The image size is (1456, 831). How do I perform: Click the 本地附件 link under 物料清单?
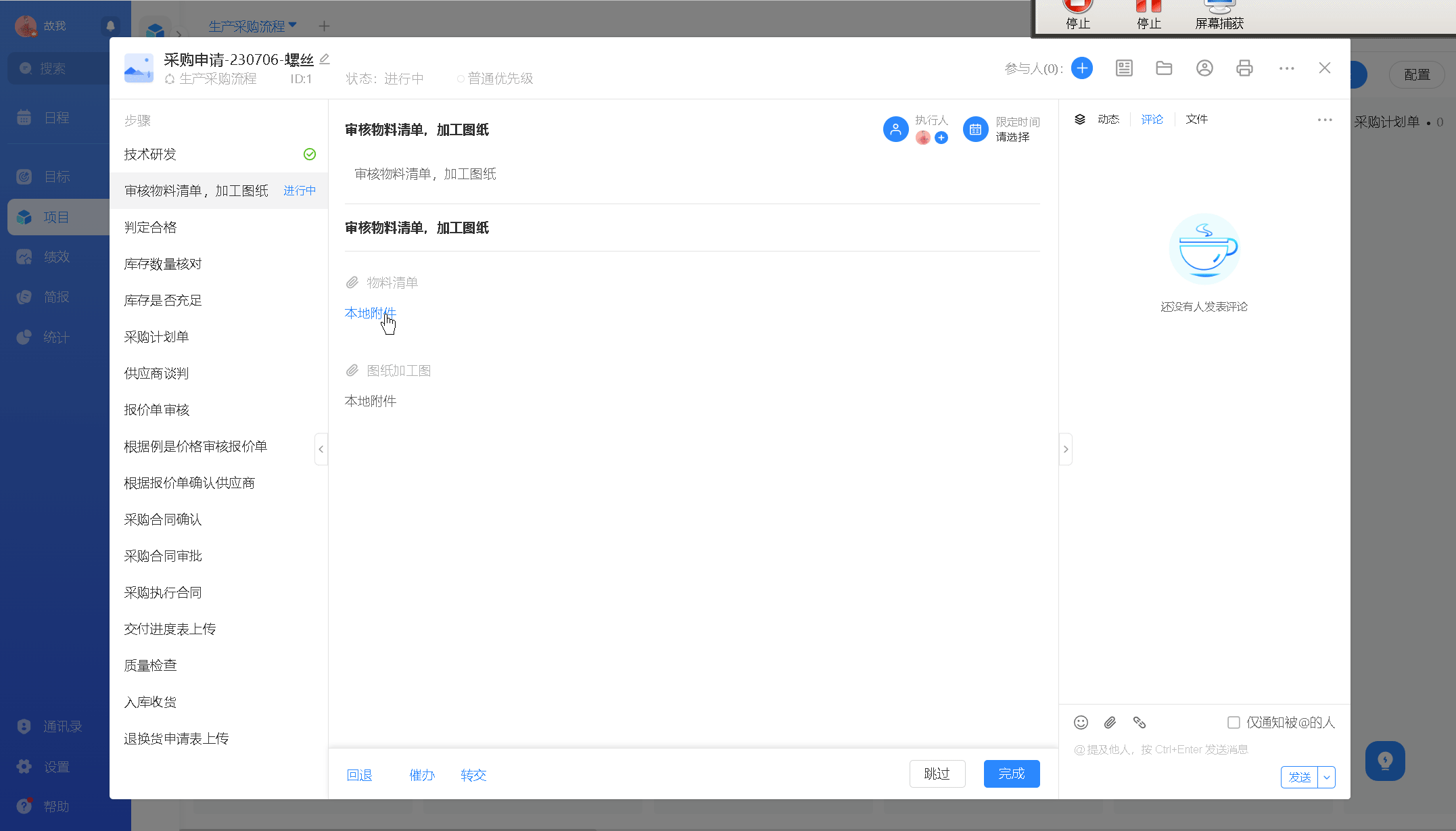point(370,312)
